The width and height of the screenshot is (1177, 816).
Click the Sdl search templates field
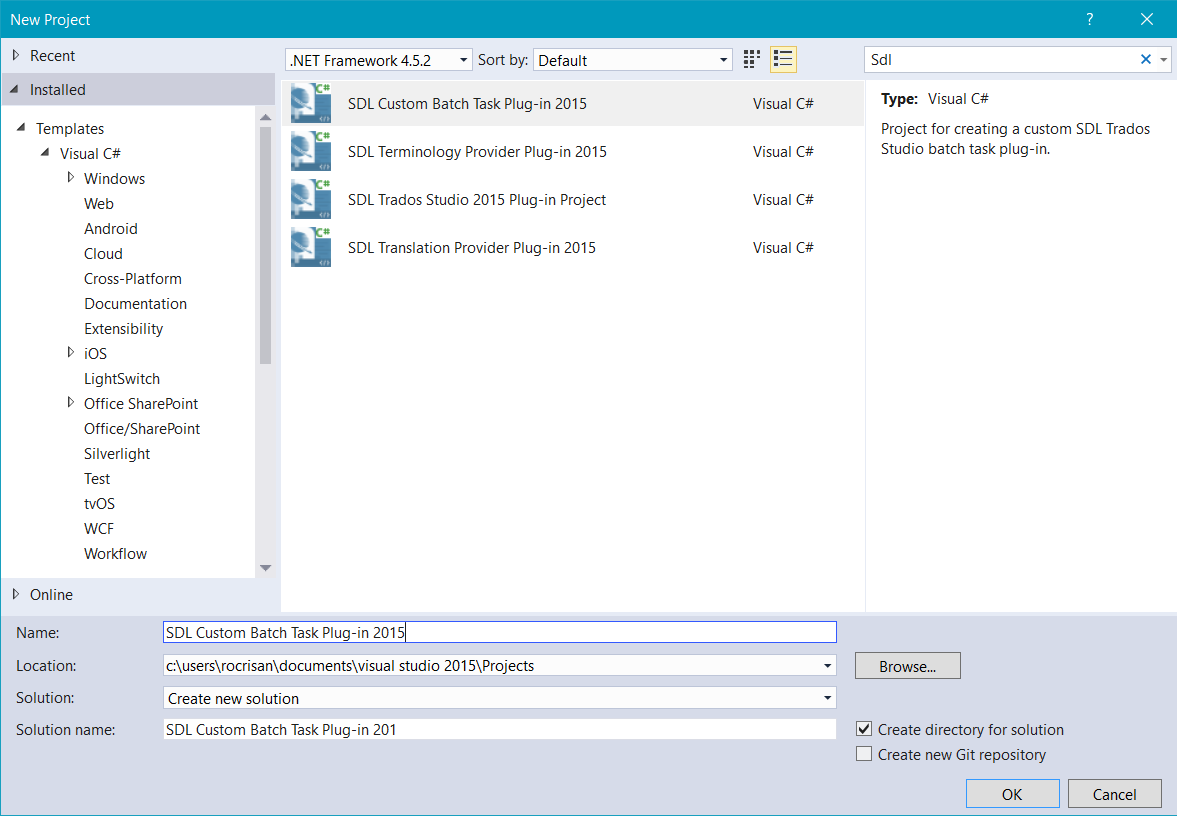[x=1001, y=59]
